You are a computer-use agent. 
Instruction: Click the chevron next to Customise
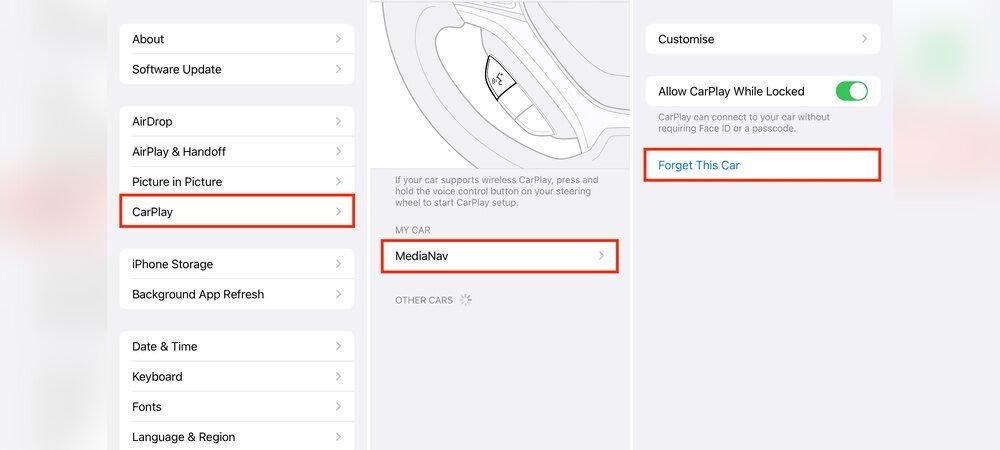pos(865,39)
